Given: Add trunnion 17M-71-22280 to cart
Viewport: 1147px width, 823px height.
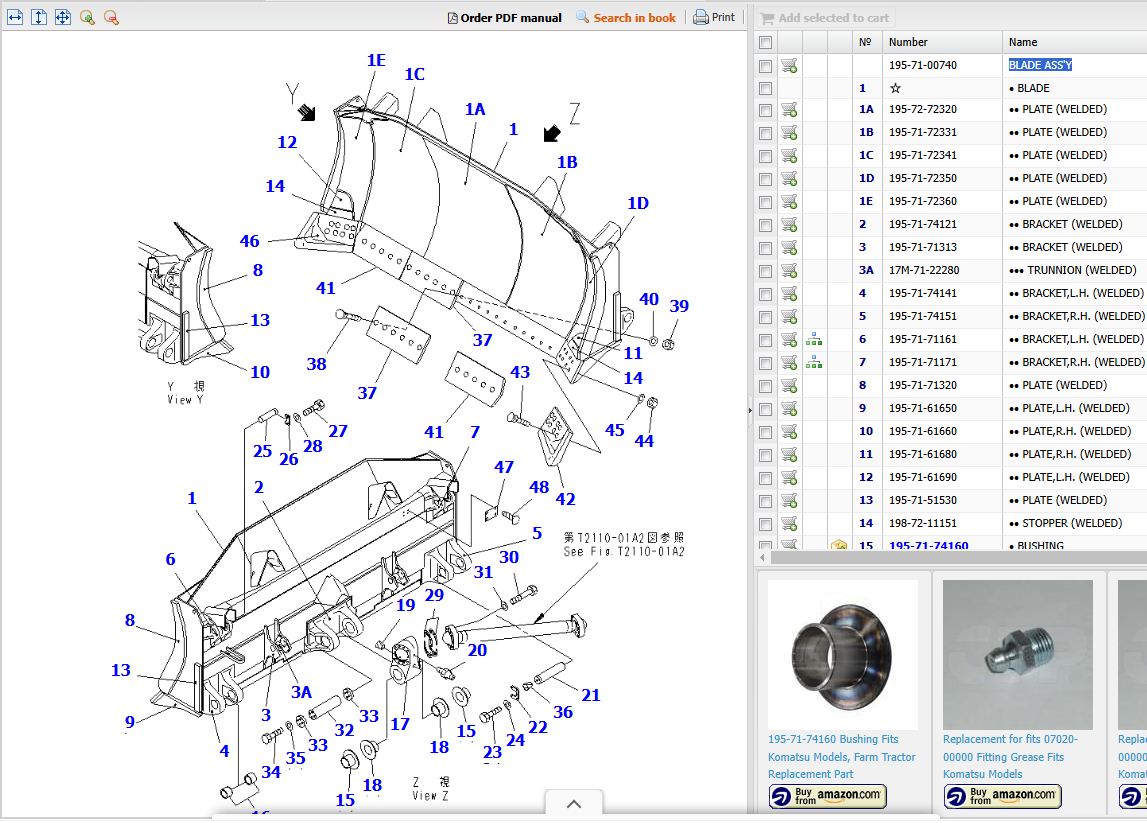Looking at the screenshot, I should tap(789, 271).
